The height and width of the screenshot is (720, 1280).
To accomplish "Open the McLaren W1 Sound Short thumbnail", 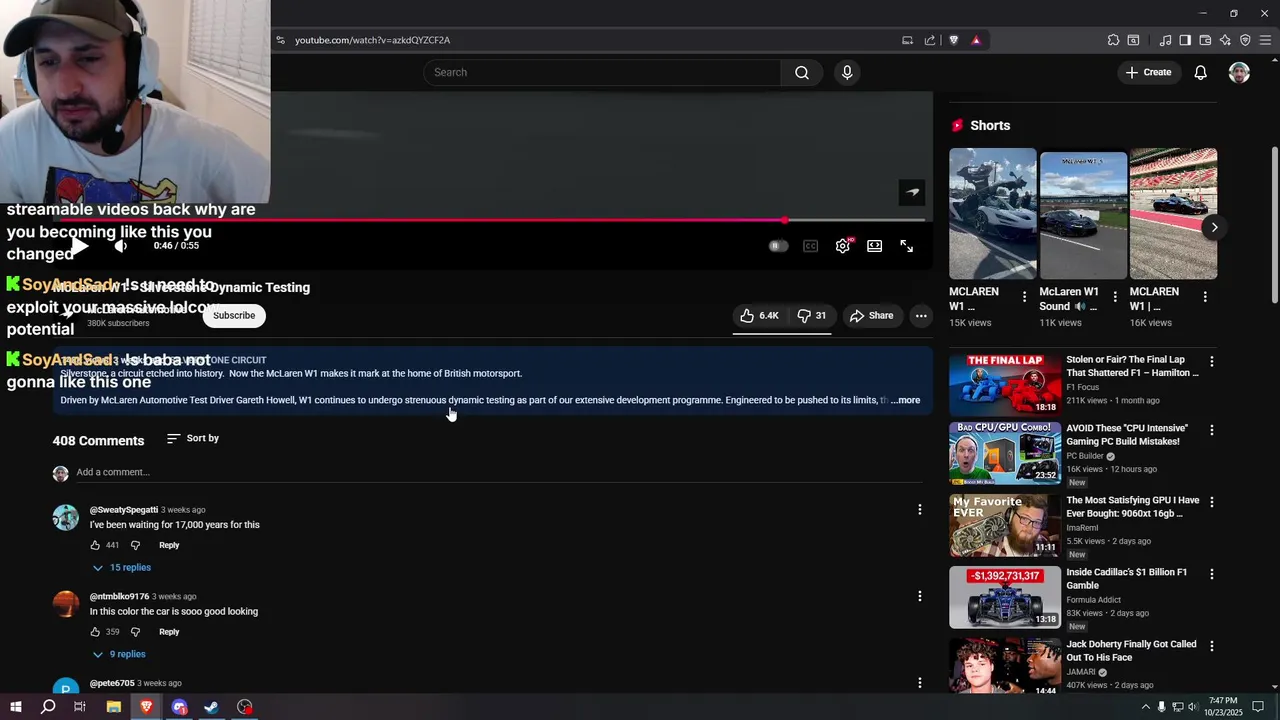I will point(1083,214).
